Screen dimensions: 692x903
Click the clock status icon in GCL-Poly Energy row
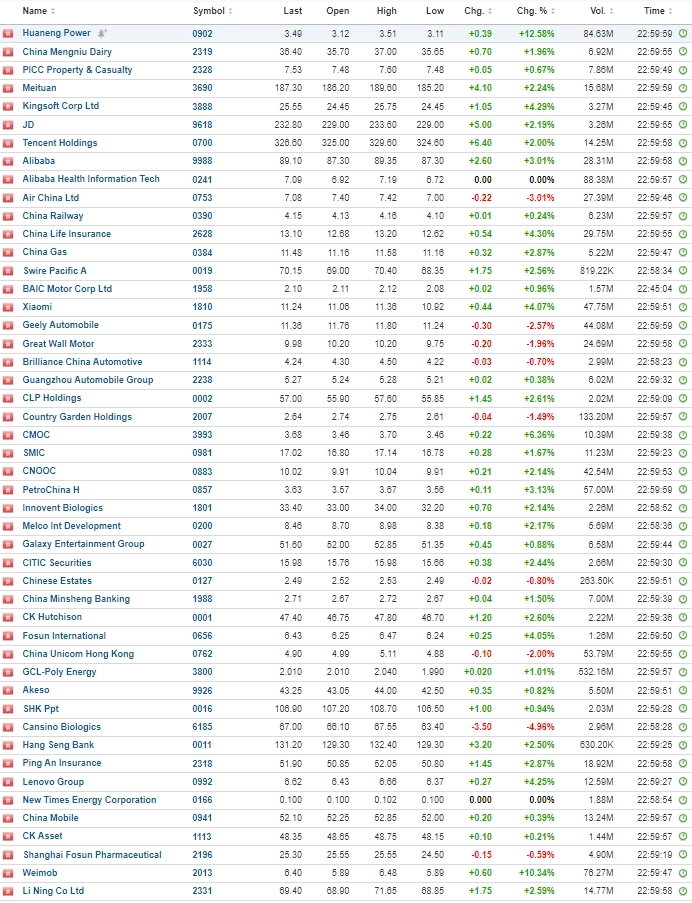point(683,672)
